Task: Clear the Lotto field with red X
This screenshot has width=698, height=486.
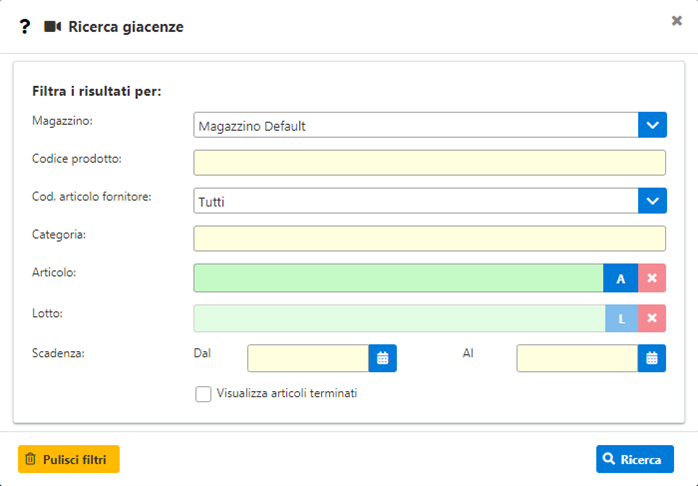Action: [652, 318]
